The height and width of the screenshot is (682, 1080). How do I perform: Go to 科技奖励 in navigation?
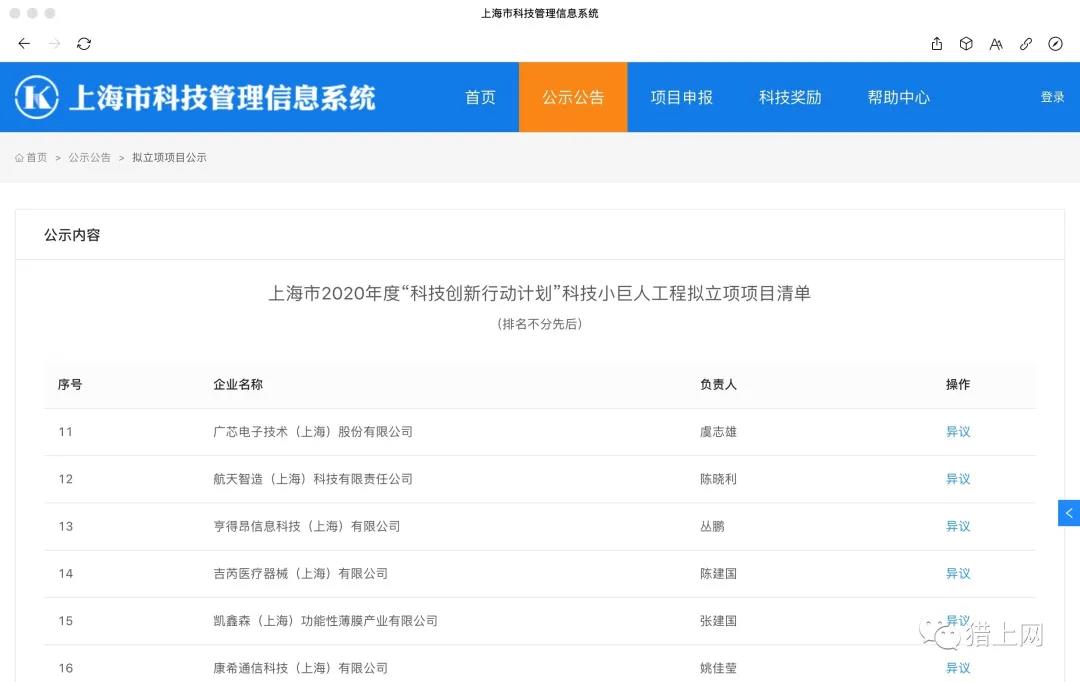tap(790, 97)
